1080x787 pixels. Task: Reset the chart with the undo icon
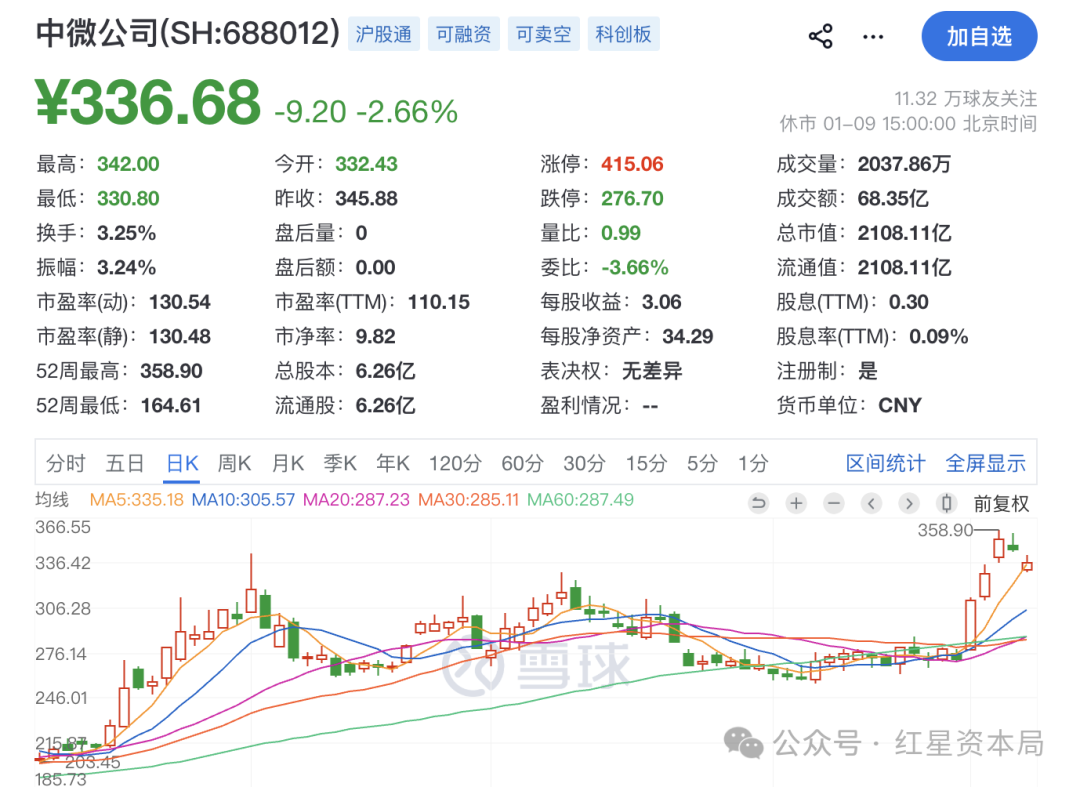(x=759, y=503)
